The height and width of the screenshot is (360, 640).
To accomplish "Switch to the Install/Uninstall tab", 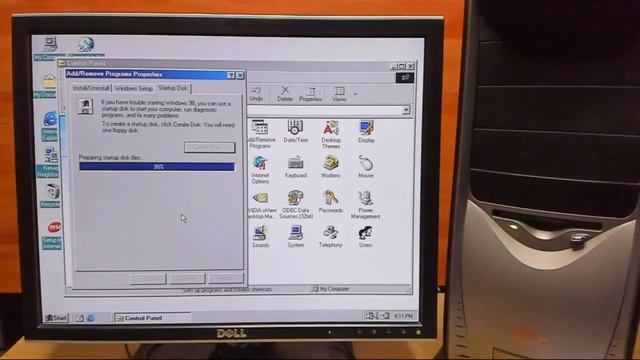I will tap(91, 88).
